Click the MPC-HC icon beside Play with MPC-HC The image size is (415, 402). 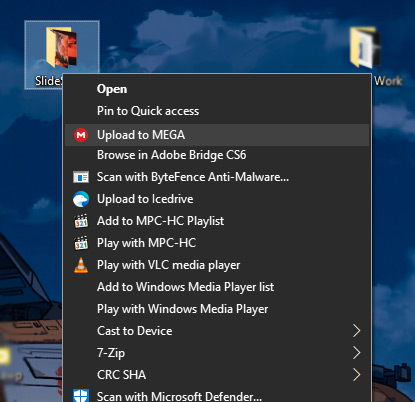tap(81, 243)
